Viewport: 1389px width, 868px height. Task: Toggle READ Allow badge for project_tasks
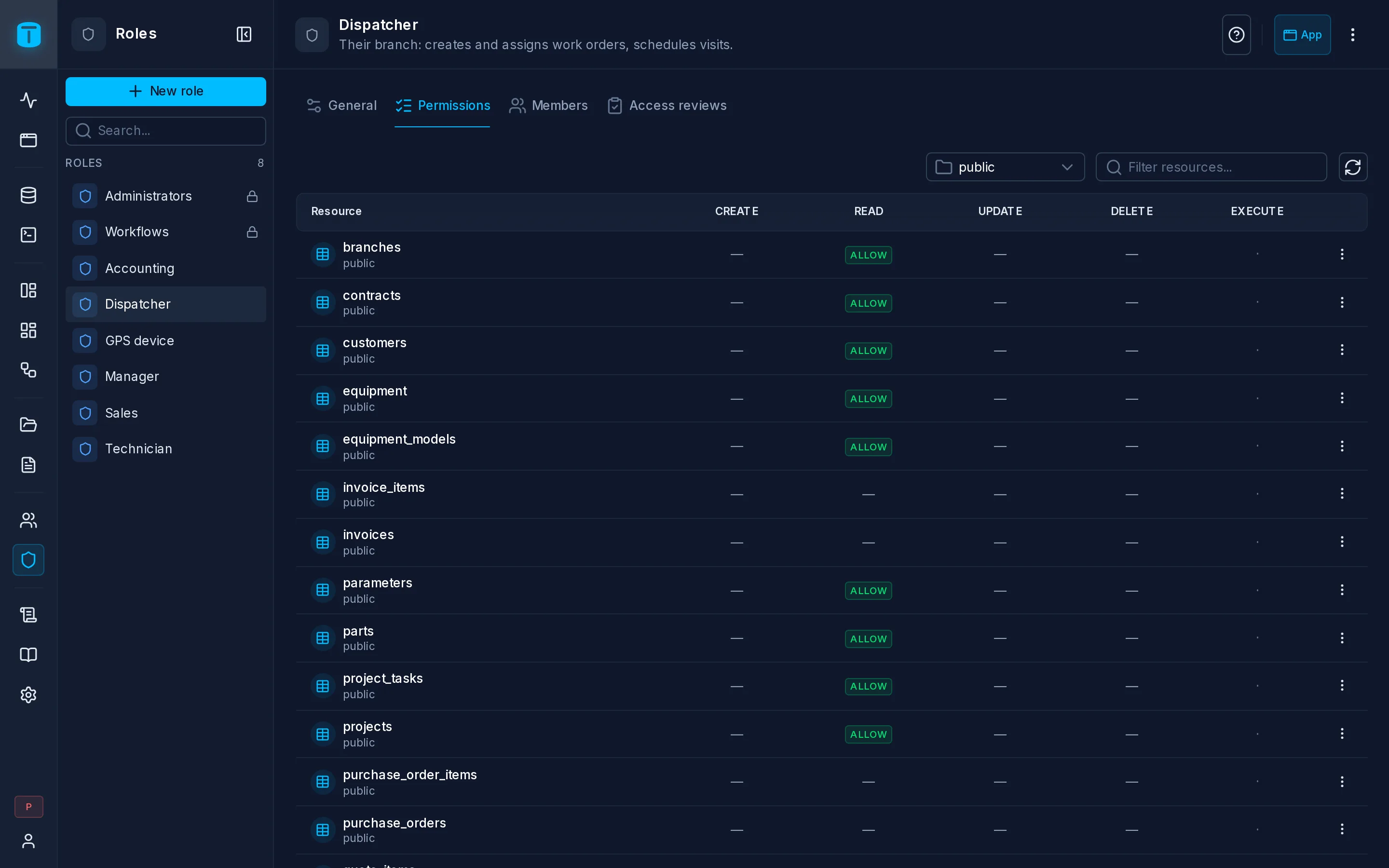(869, 687)
